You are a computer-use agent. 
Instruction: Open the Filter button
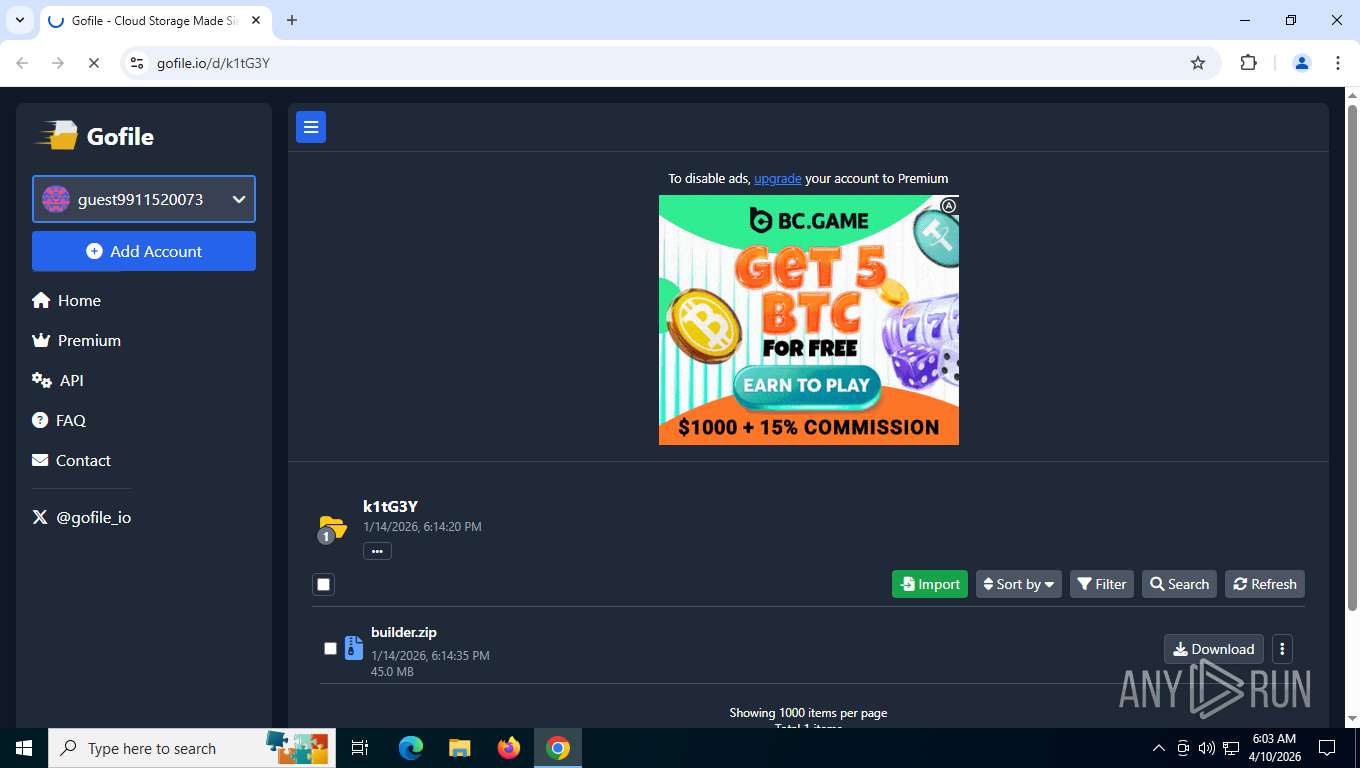pos(1102,584)
